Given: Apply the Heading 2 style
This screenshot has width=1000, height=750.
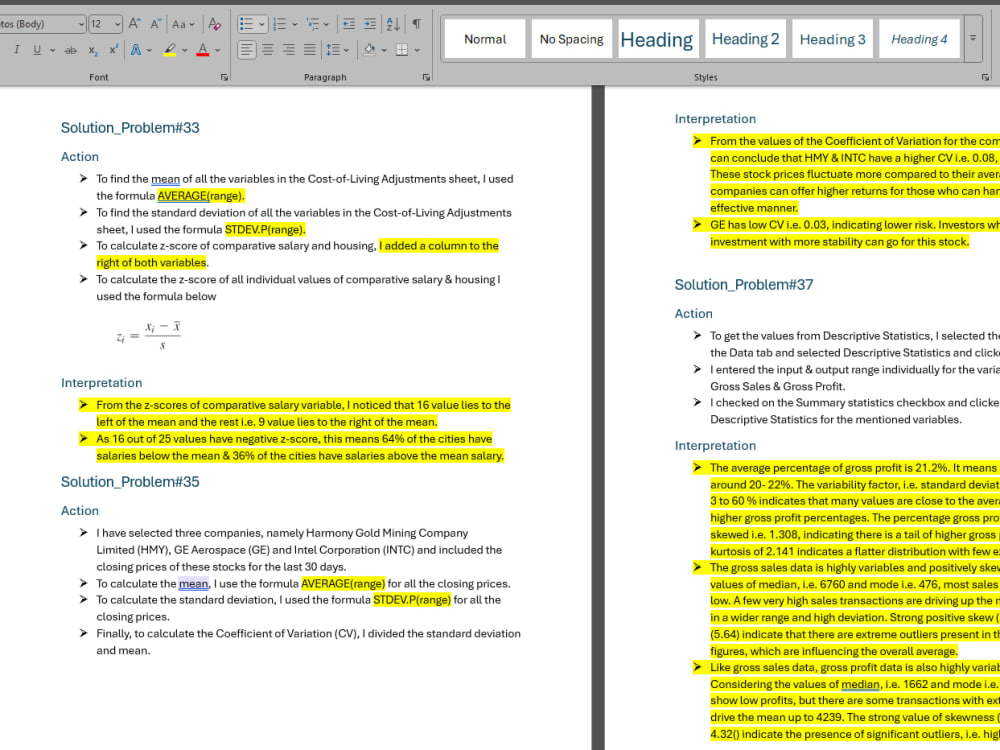Looking at the screenshot, I should pos(745,39).
